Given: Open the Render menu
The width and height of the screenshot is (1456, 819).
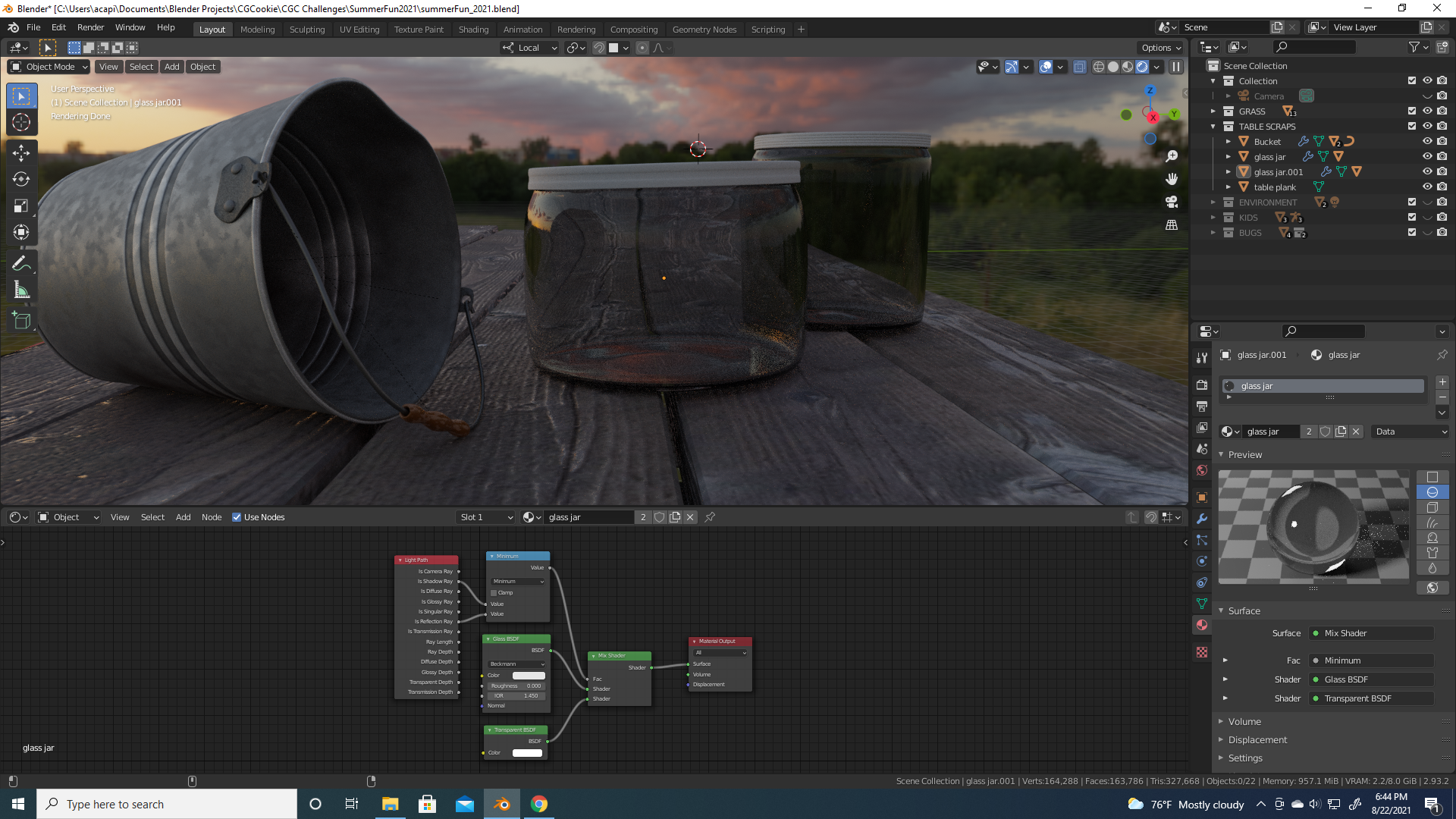Looking at the screenshot, I should [90, 27].
